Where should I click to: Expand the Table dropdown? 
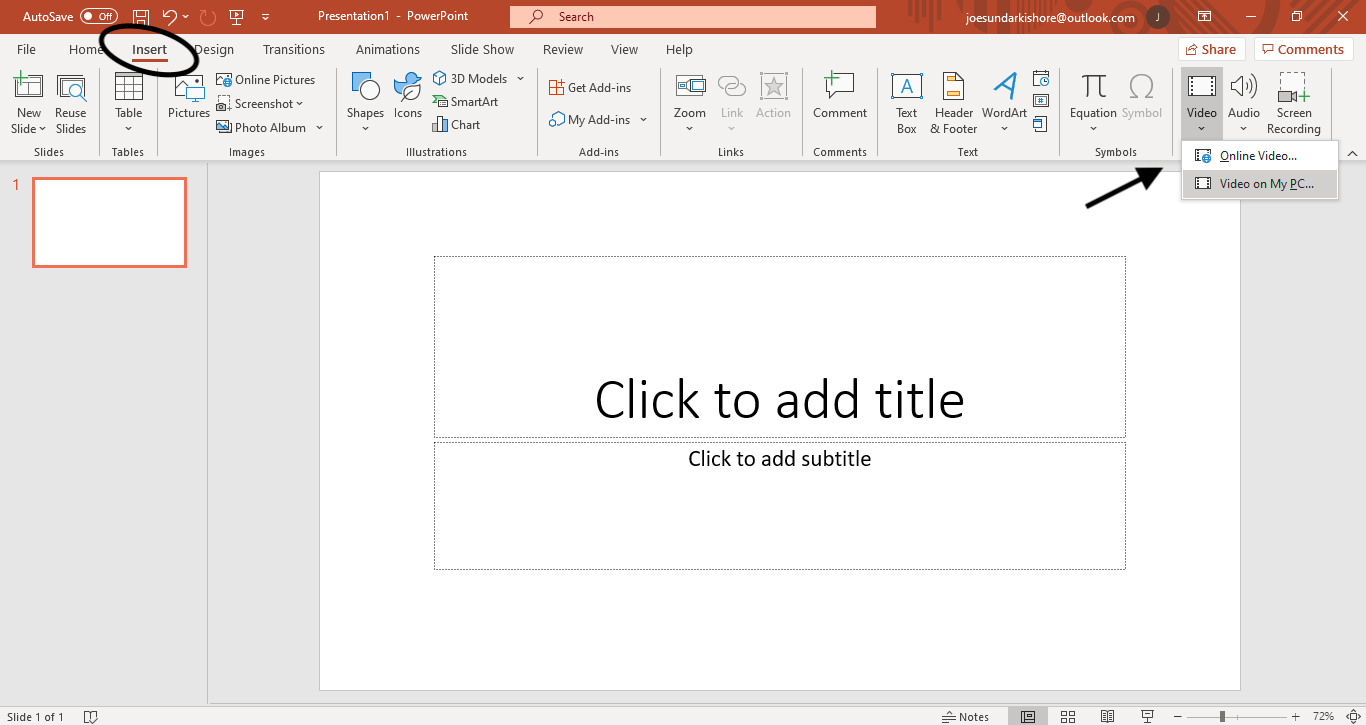(129, 128)
